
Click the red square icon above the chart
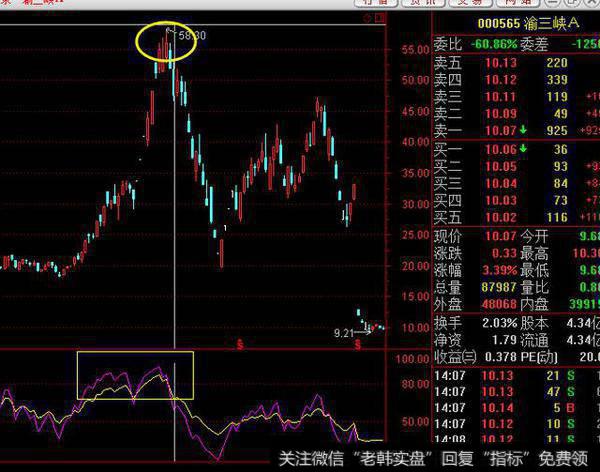380,18
